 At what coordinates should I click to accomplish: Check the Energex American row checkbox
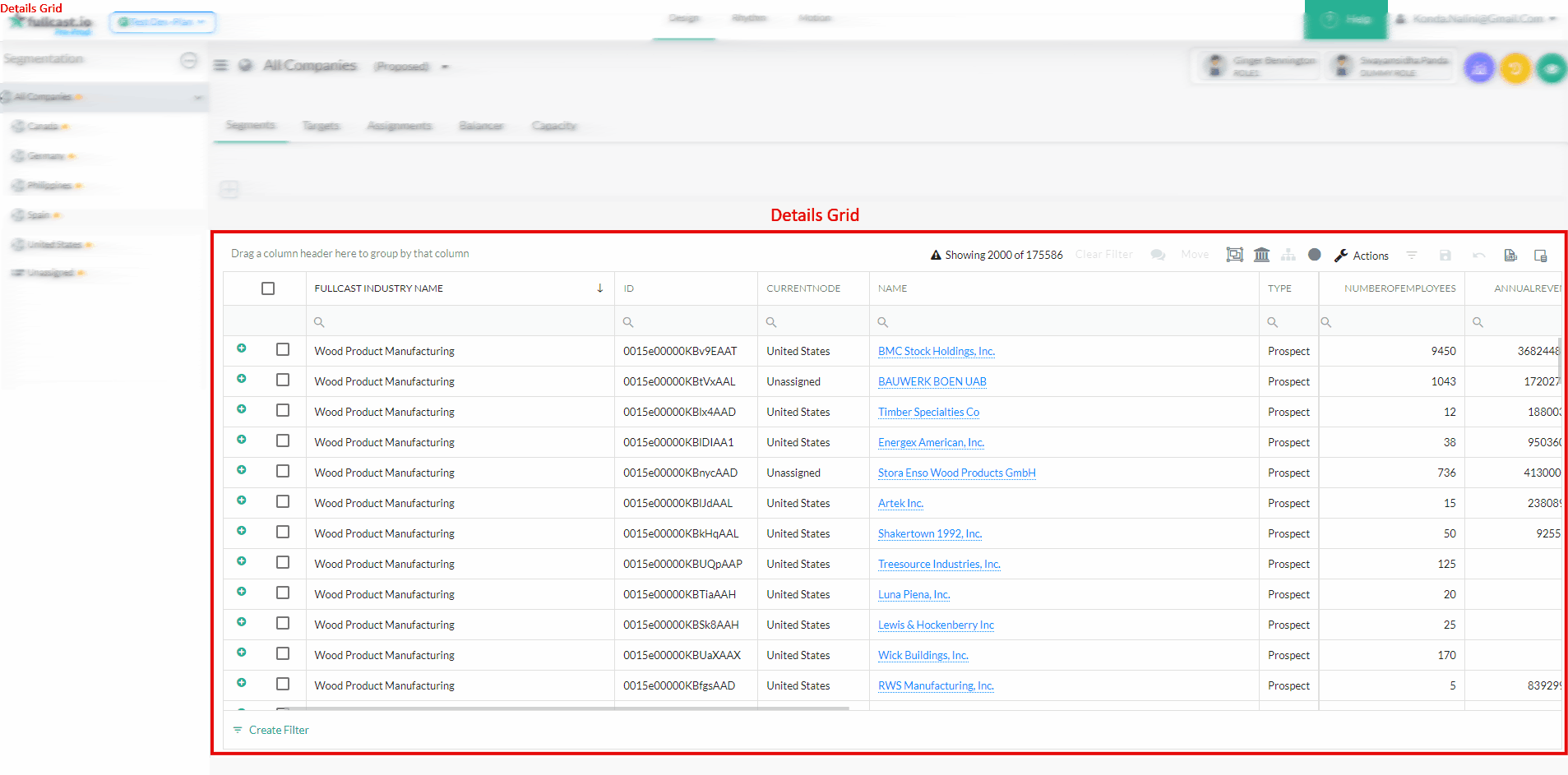(x=283, y=441)
